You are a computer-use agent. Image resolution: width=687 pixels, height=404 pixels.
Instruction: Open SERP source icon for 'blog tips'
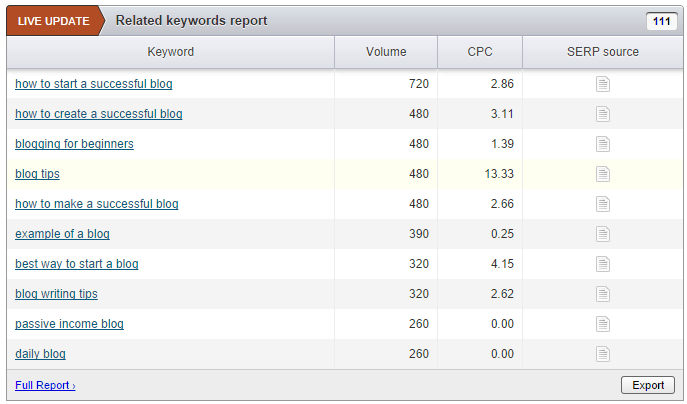click(602, 174)
